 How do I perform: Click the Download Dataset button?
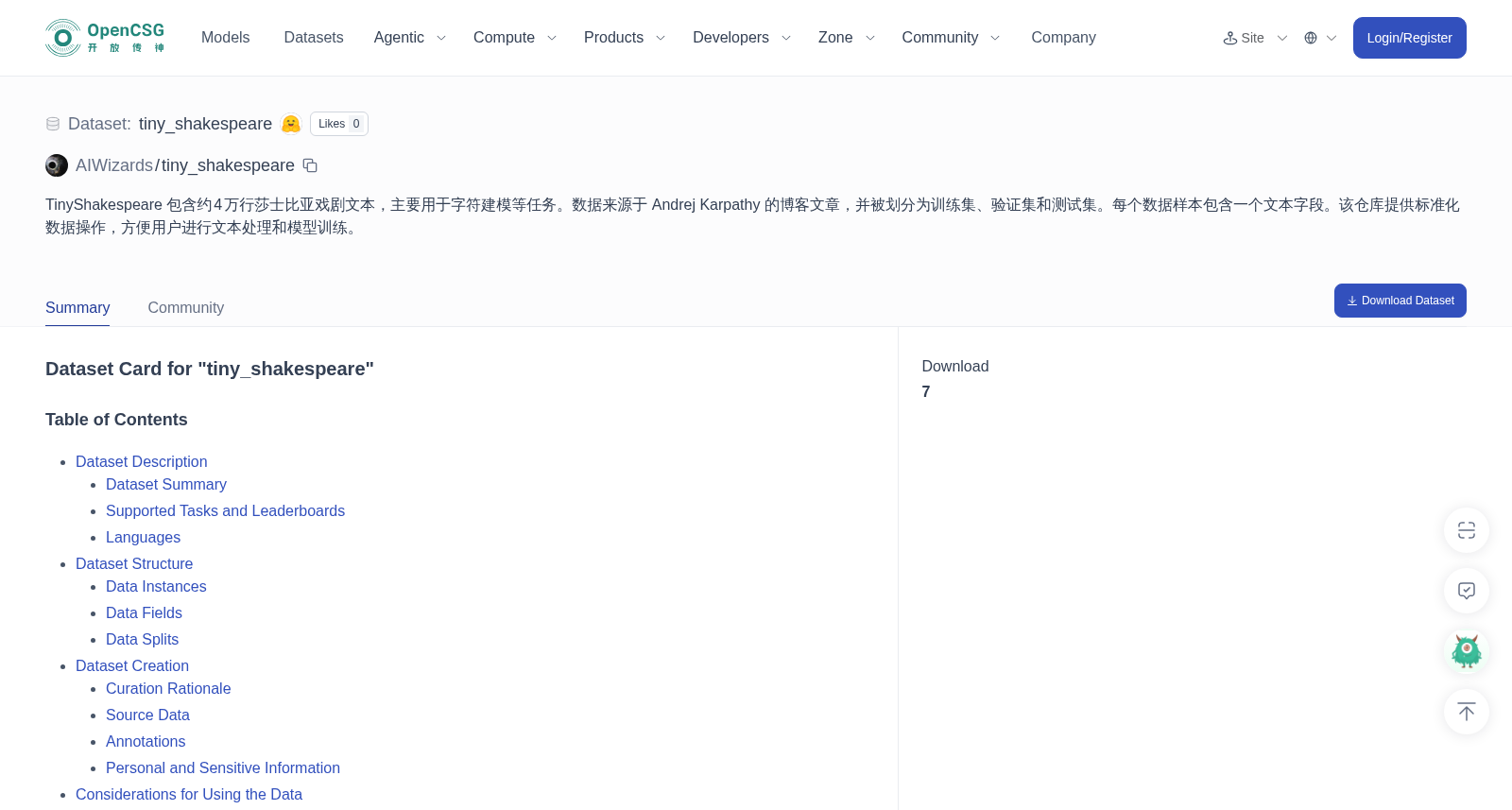(1400, 301)
